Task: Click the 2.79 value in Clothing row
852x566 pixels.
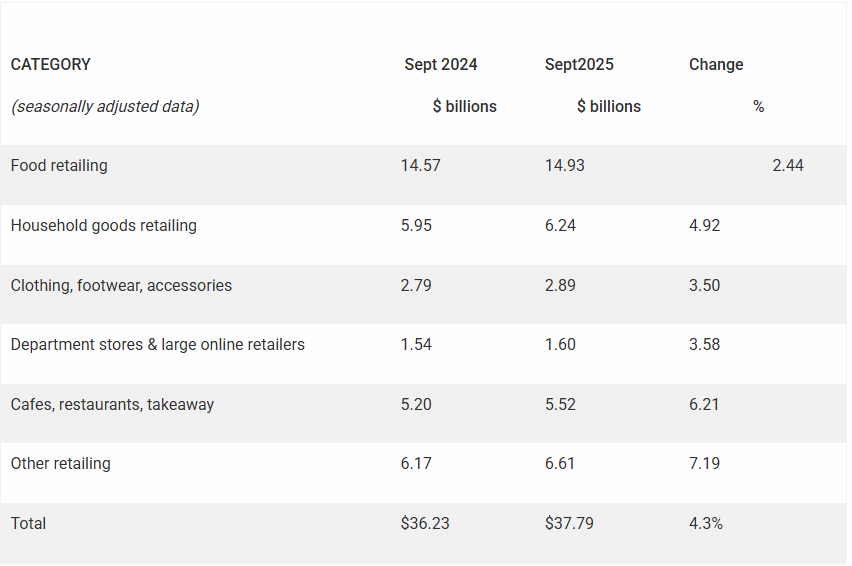Action: [x=417, y=286]
